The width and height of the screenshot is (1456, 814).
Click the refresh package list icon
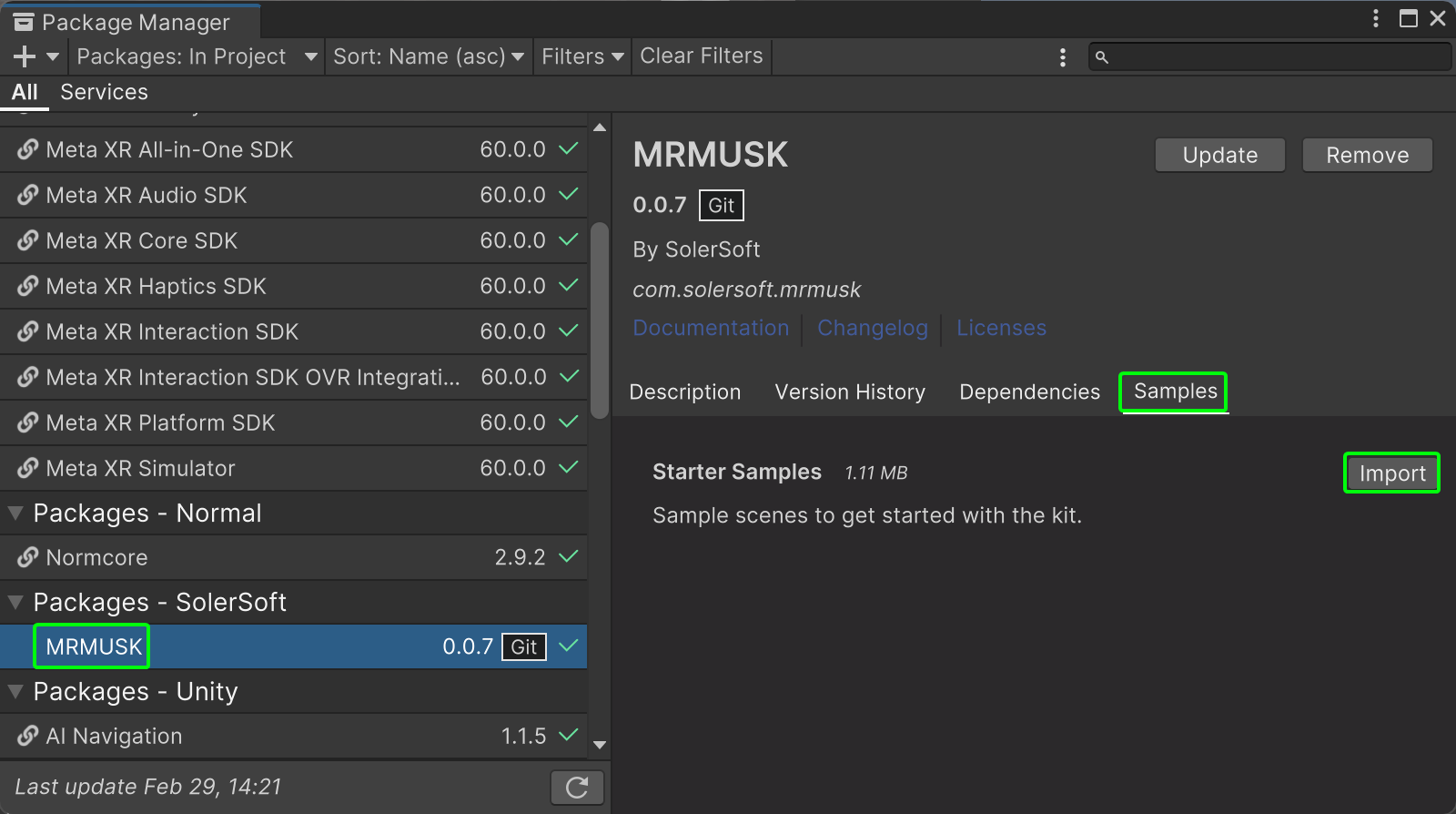[577, 788]
